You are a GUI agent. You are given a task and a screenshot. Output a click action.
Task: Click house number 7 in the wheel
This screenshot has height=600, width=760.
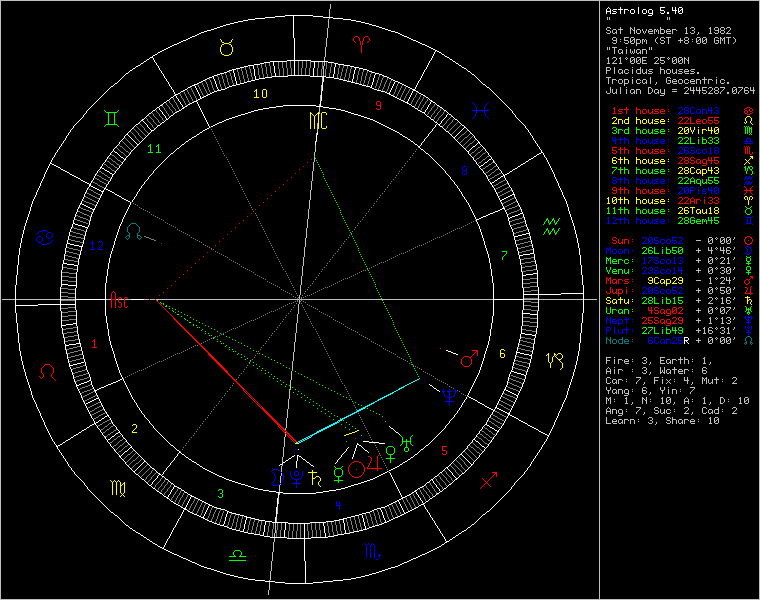pyautogui.click(x=504, y=255)
